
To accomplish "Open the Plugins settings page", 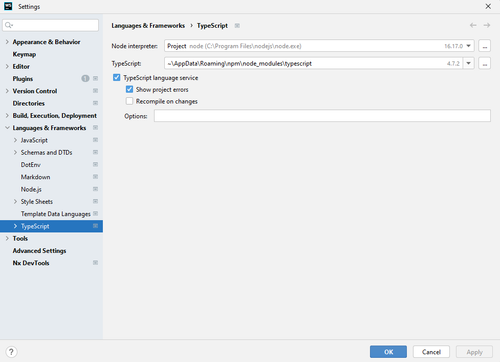I will 23,79.
